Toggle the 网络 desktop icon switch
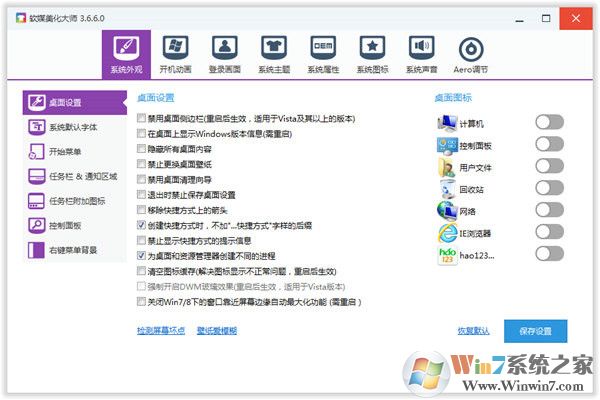600x400 pixels. [x=549, y=210]
